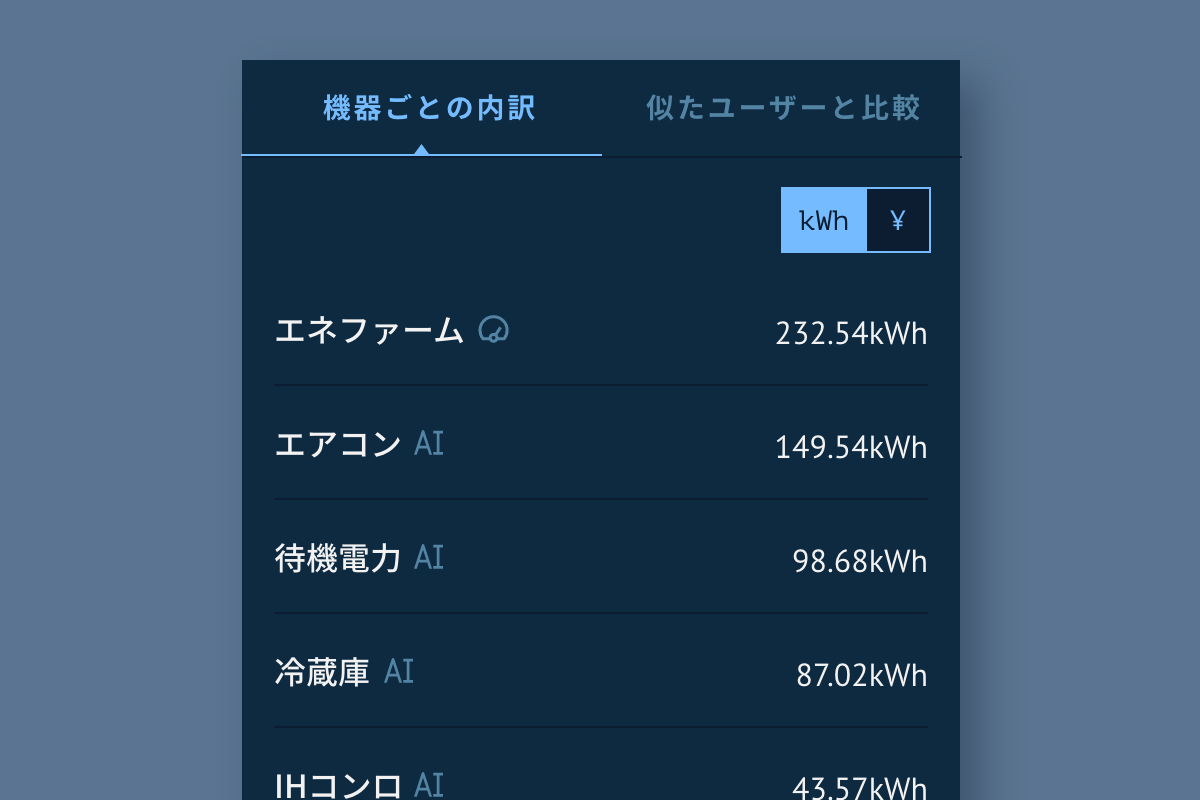Viewport: 1200px width, 800px height.
Task: Click the AI badge next to IHコンロ
Action: point(429,785)
